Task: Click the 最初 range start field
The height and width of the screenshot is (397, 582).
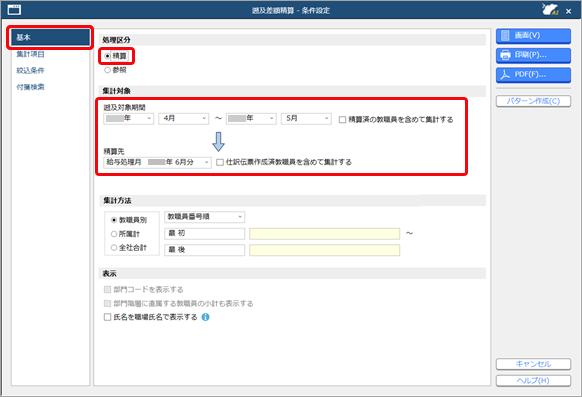Action: point(205,234)
